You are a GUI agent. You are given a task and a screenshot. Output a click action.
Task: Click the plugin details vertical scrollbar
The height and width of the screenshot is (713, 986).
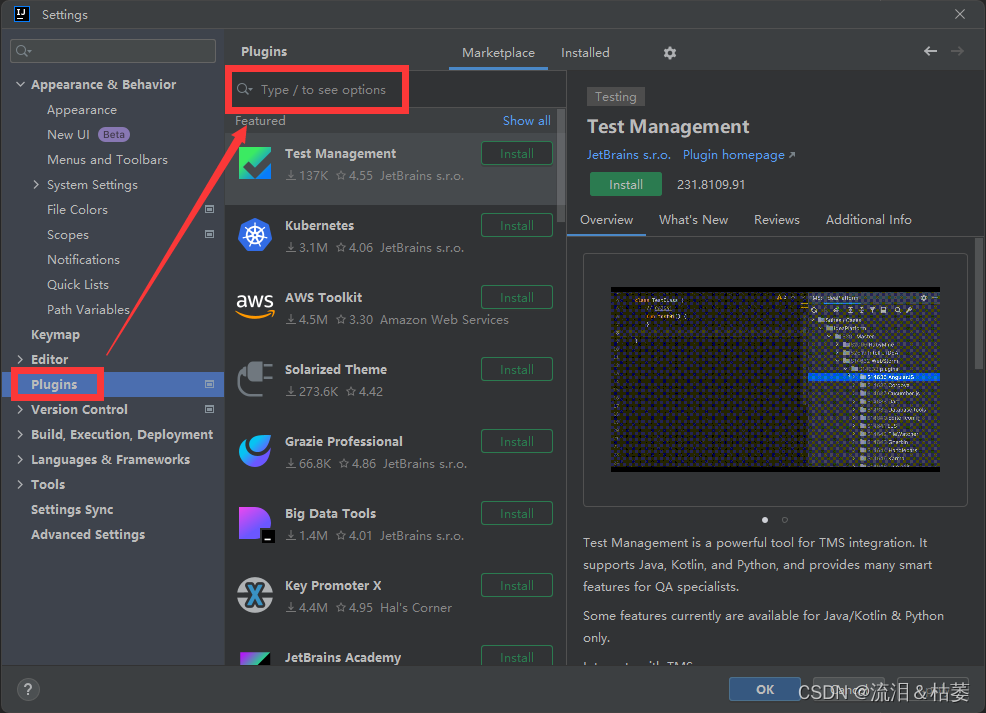click(978, 304)
